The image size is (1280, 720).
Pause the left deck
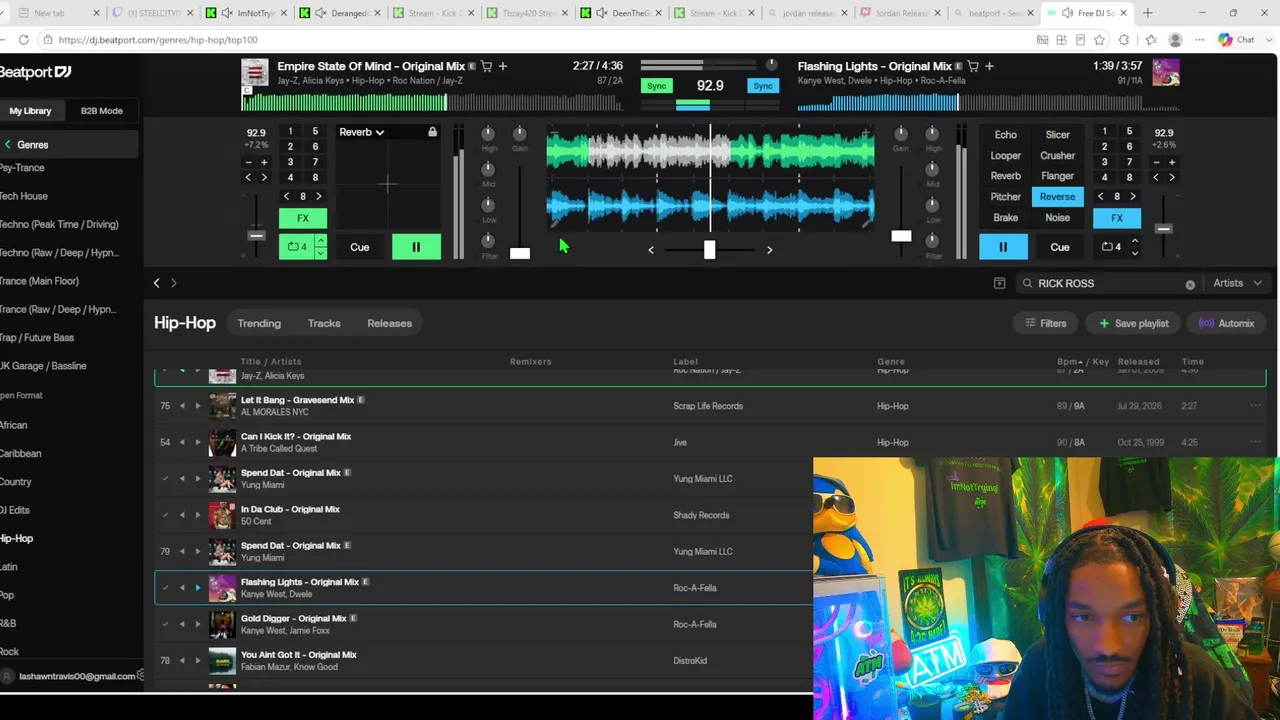(416, 247)
